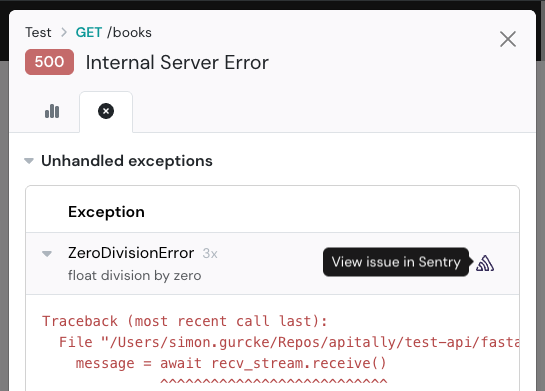The image size is (545, 391).
Task: Close the endpoint details dialog with the X
Action: click(x=508, y=39)
